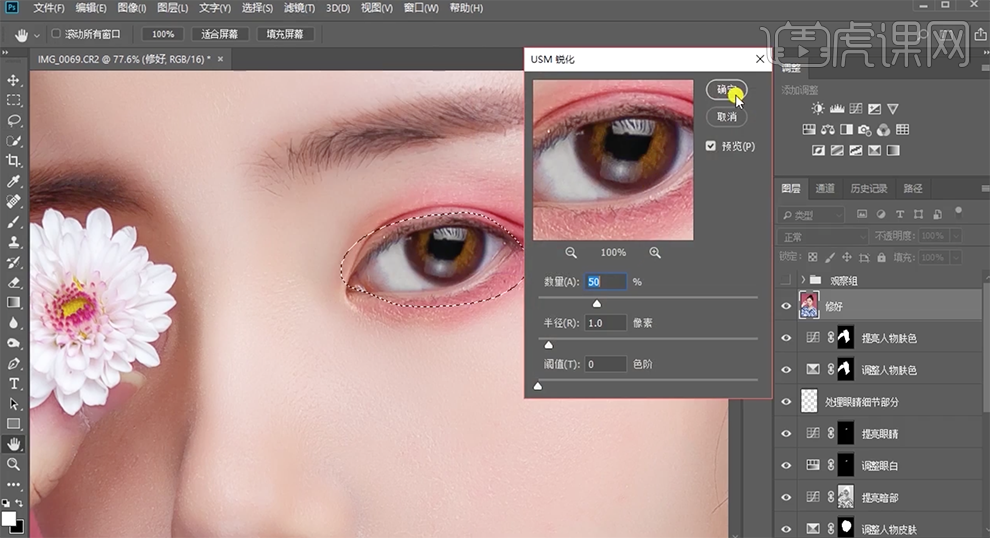This screenshot has width=990, height=538.
Task: Lock all for layer icon
Action: pyautogui.click(x=881, y=257)
